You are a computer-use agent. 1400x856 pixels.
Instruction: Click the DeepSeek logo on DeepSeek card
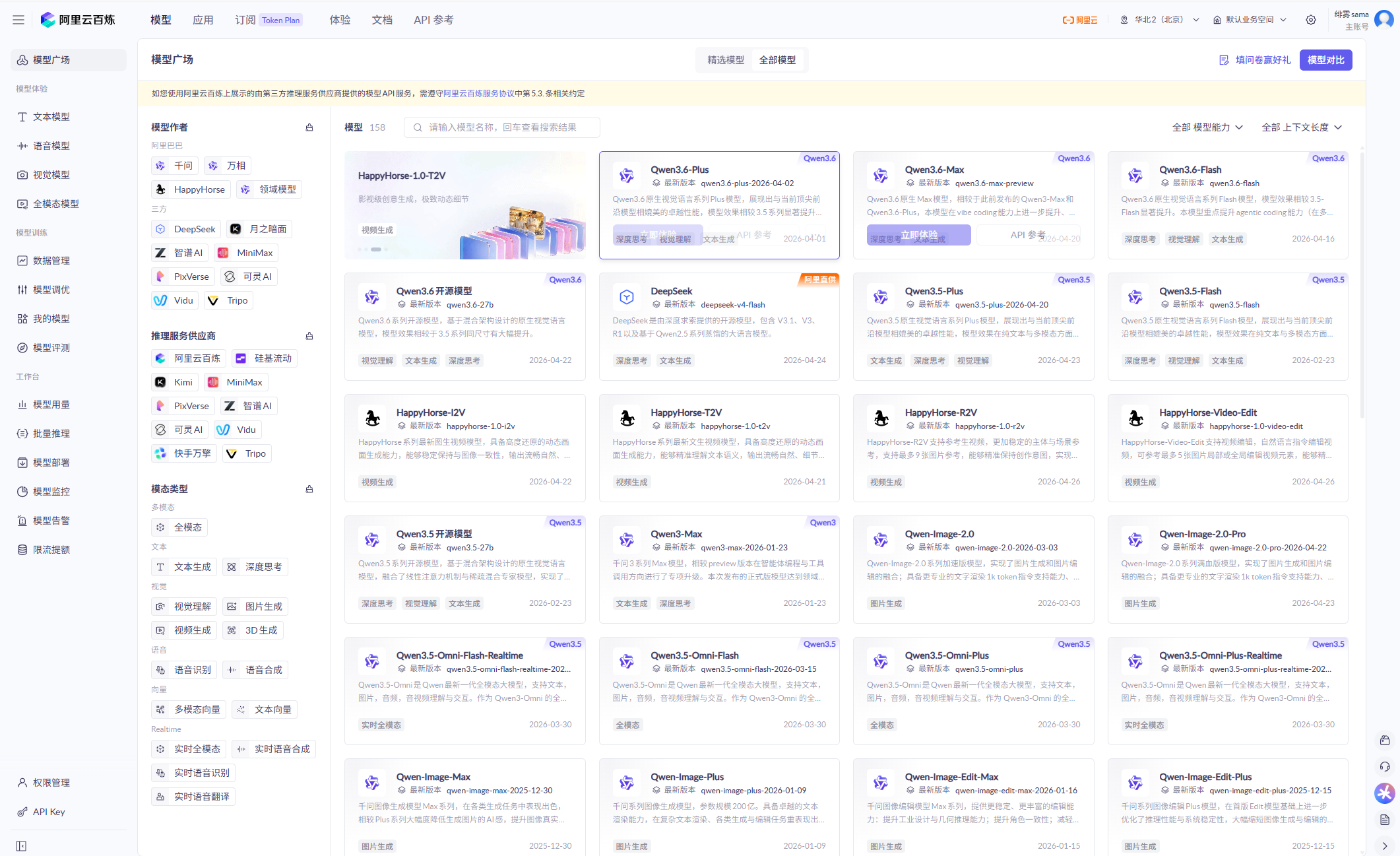pos(627,297)
